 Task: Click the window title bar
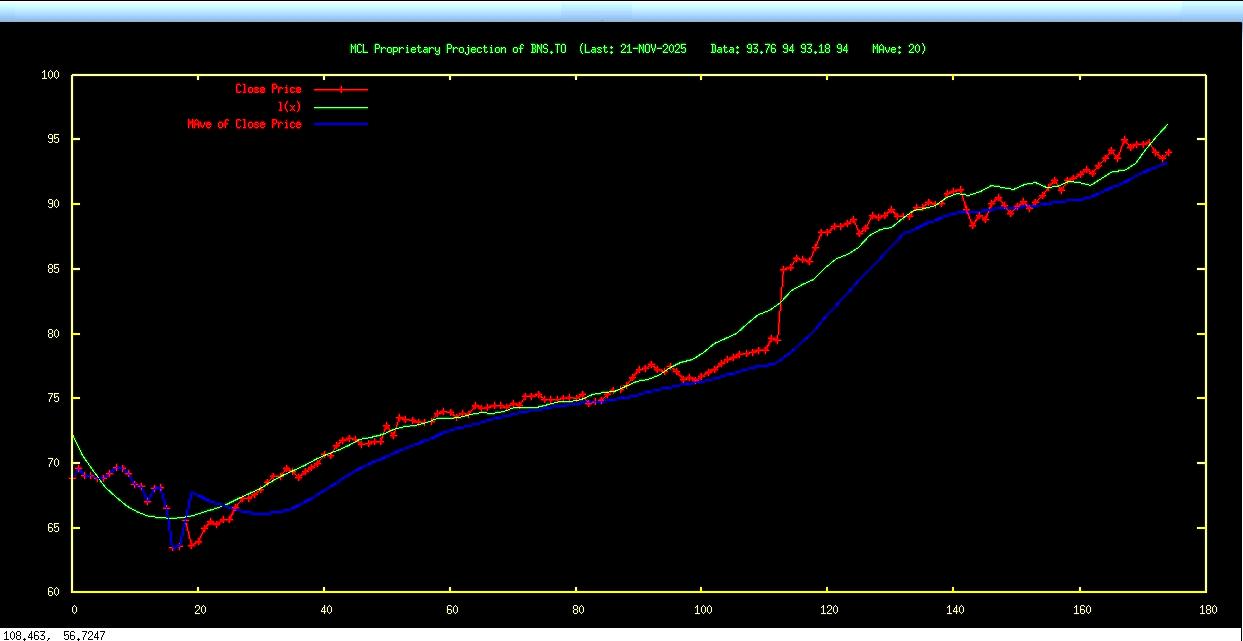tap(621, 10)
